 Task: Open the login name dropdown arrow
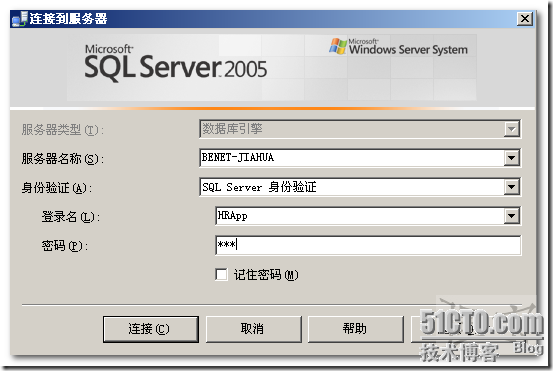[511, 216]
